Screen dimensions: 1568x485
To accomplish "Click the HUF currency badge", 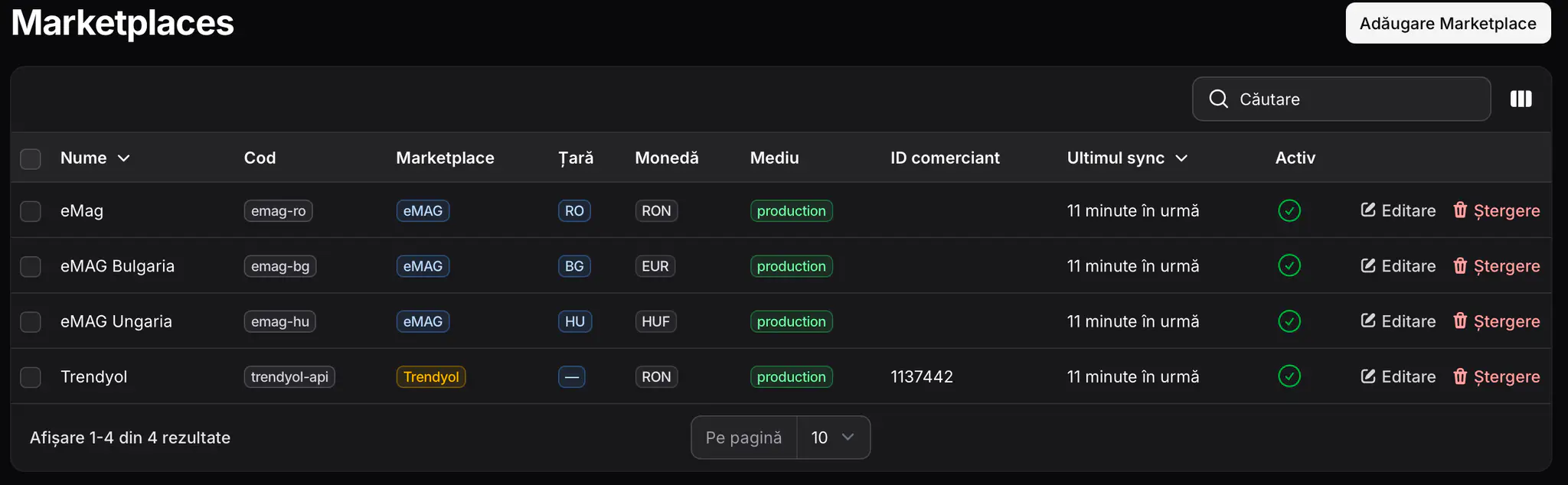I will [655, 321].
